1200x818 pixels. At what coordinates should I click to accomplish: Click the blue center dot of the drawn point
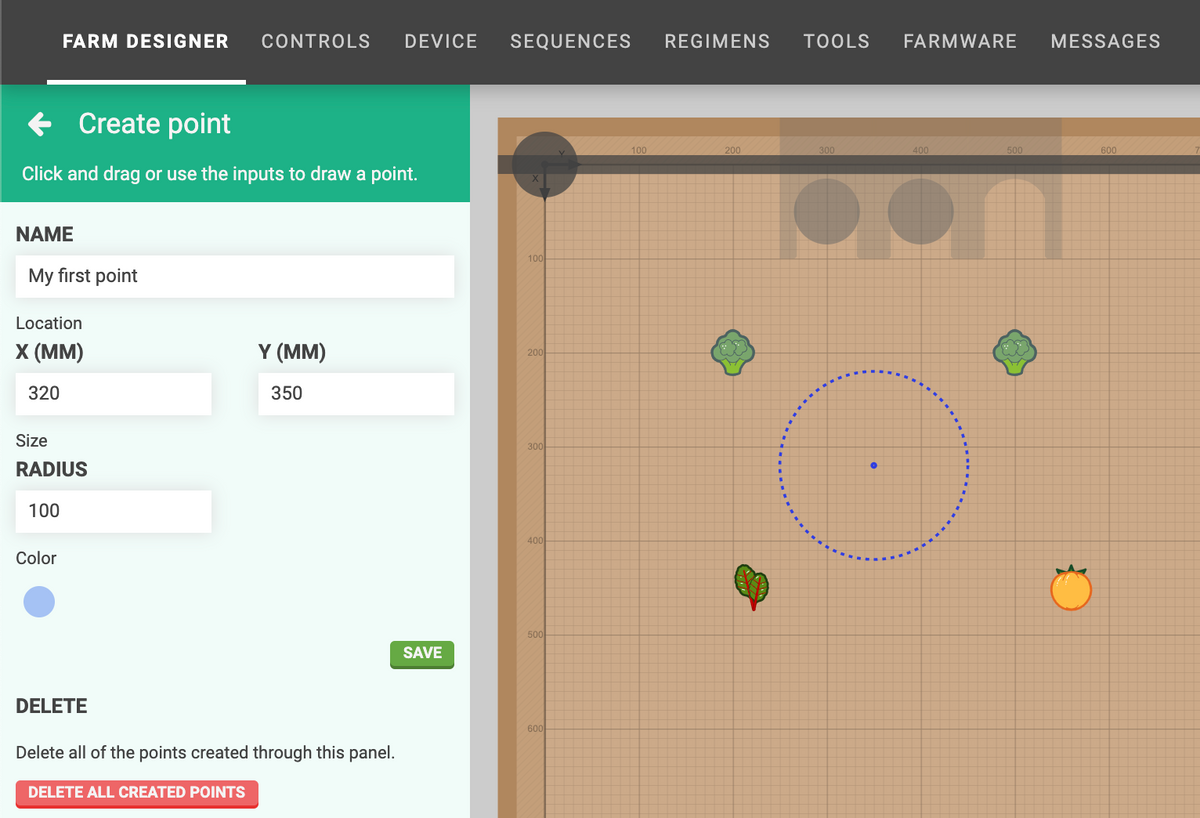point(874,465)
